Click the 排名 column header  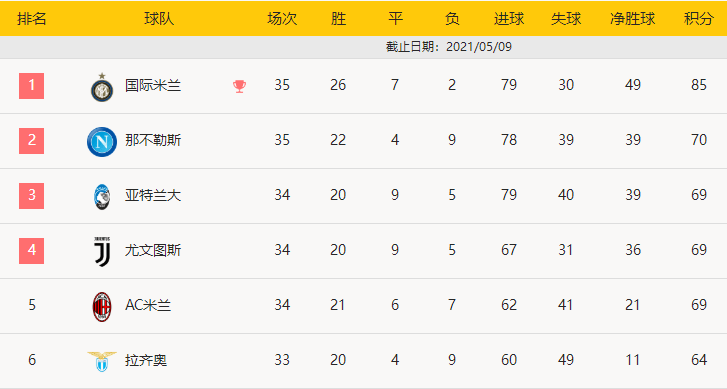32,19
